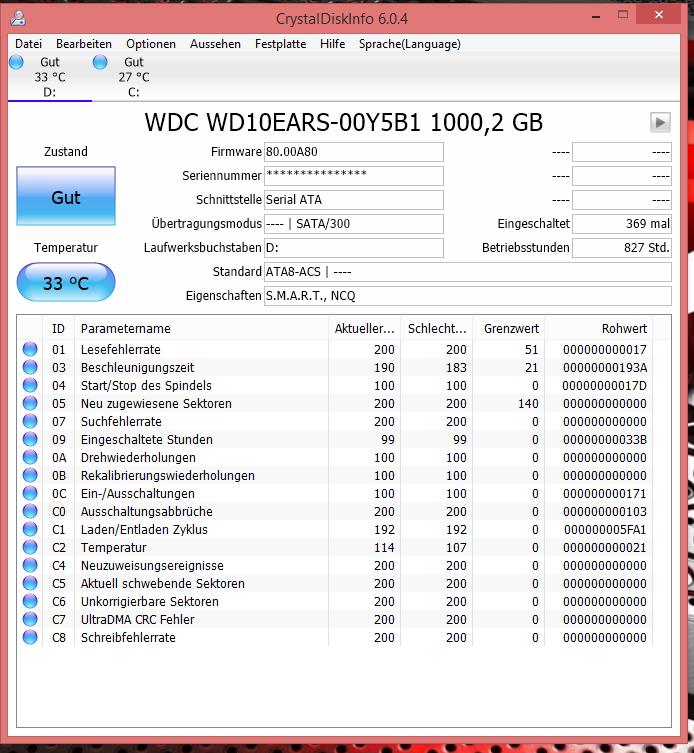Click the Aktueller... column header
694x753 pixels.
tap(365, 328)
